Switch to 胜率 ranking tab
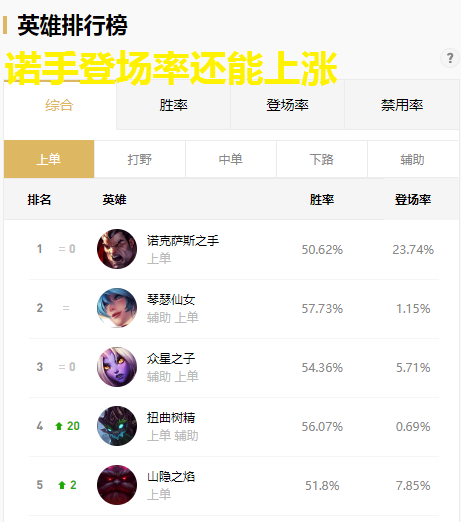Image resolution: width=461 pixels, height=522 pixels. pyautogui.click(x=173, y=105)
